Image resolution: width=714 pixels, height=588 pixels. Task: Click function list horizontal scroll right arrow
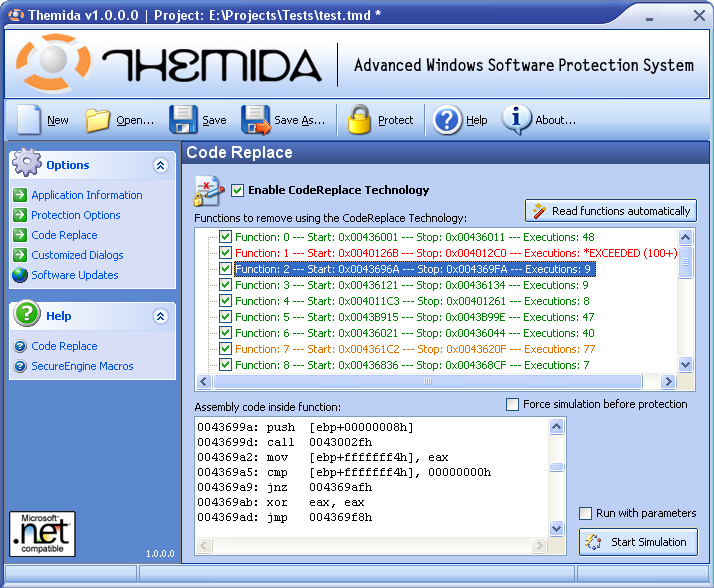[668, 381]
